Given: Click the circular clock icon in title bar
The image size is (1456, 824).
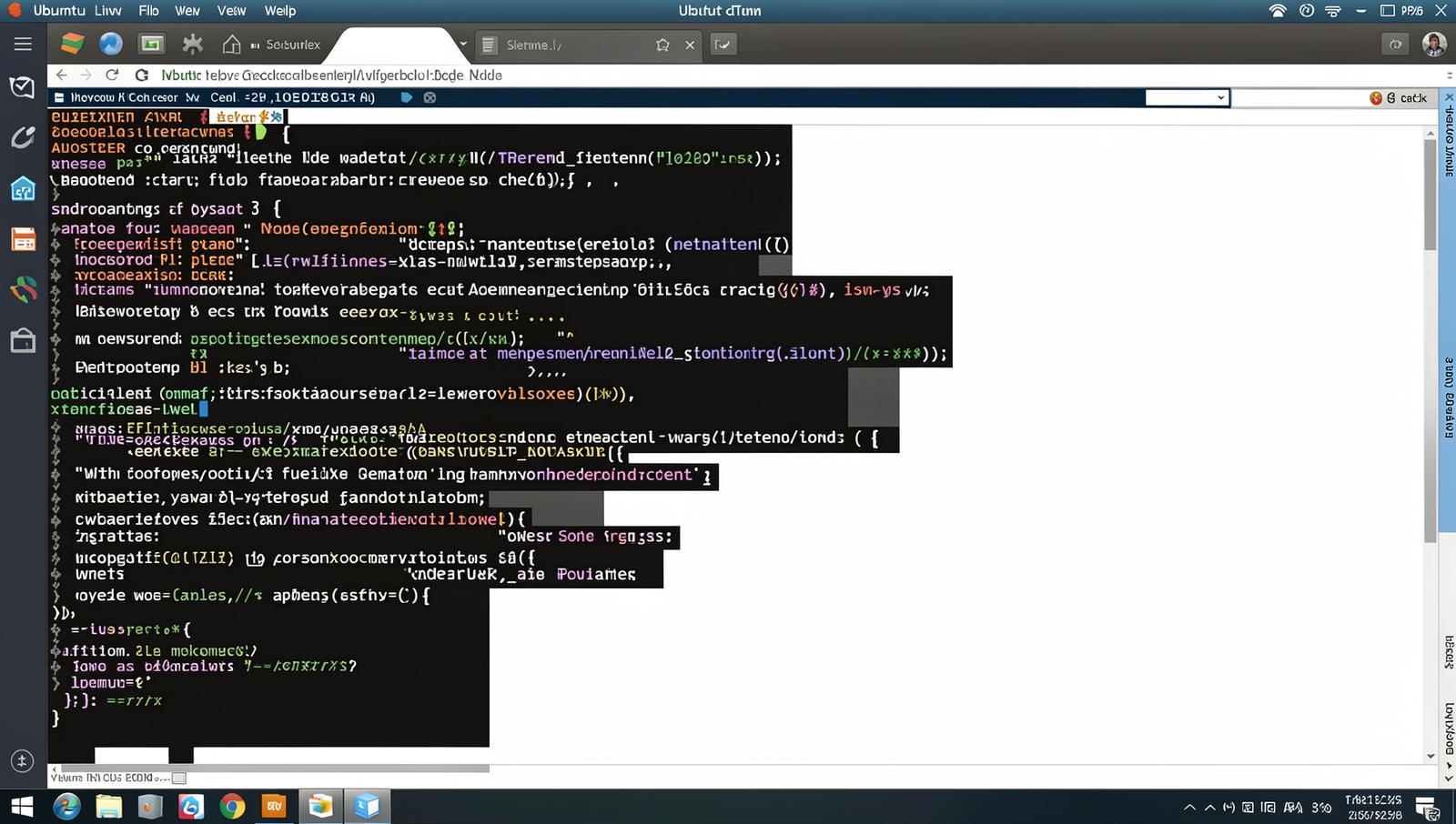Looking at the screenshot, I should point(1307,11).
